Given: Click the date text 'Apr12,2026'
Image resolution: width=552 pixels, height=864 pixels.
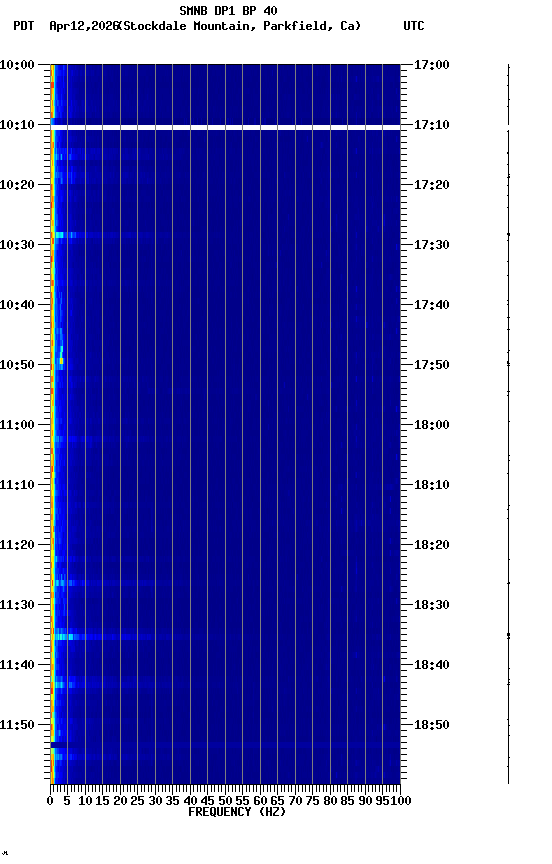Looking at the screenshot, I should (x=84, y=26).
